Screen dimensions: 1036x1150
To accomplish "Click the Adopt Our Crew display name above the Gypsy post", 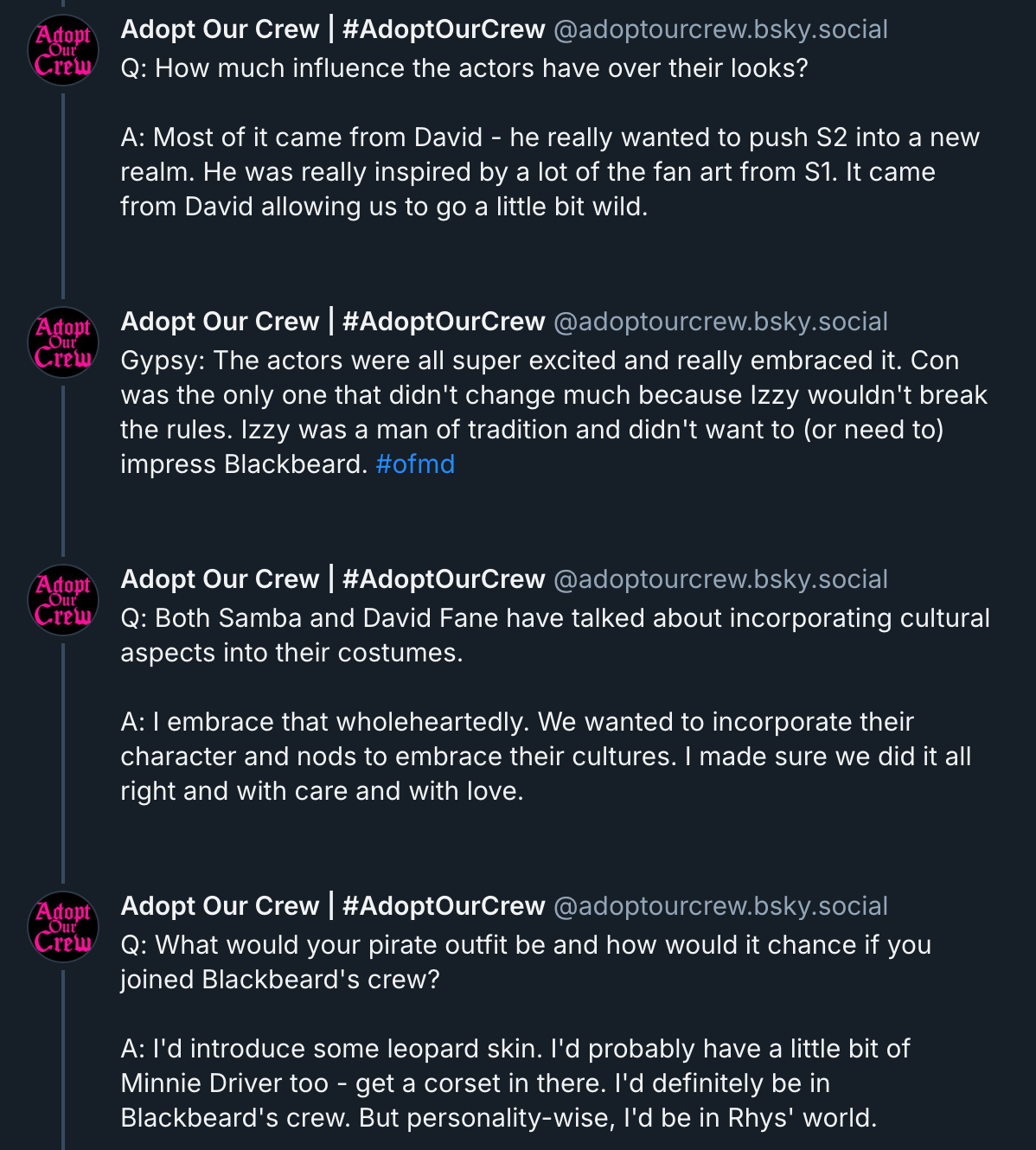I will click(x=333, y=322).
